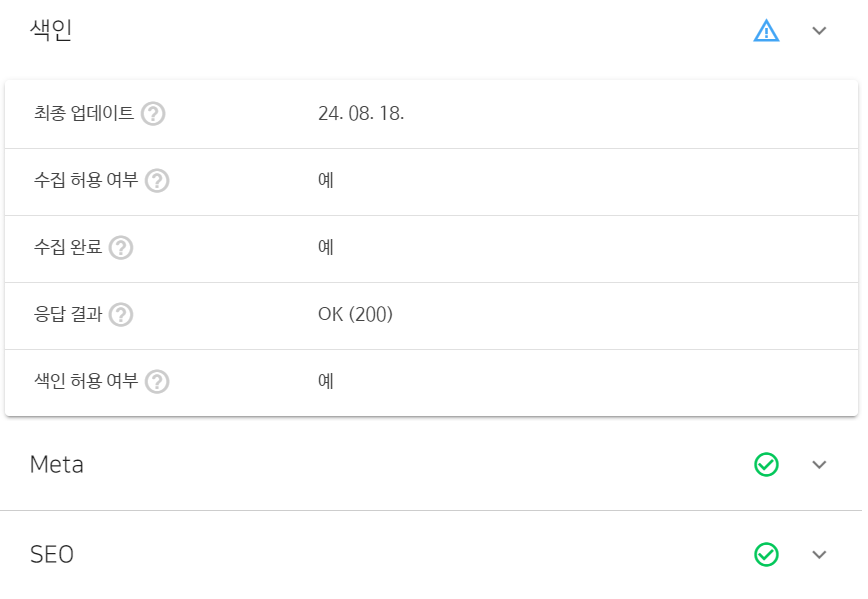Click help icon next to 수집 완료

(121, 248)
